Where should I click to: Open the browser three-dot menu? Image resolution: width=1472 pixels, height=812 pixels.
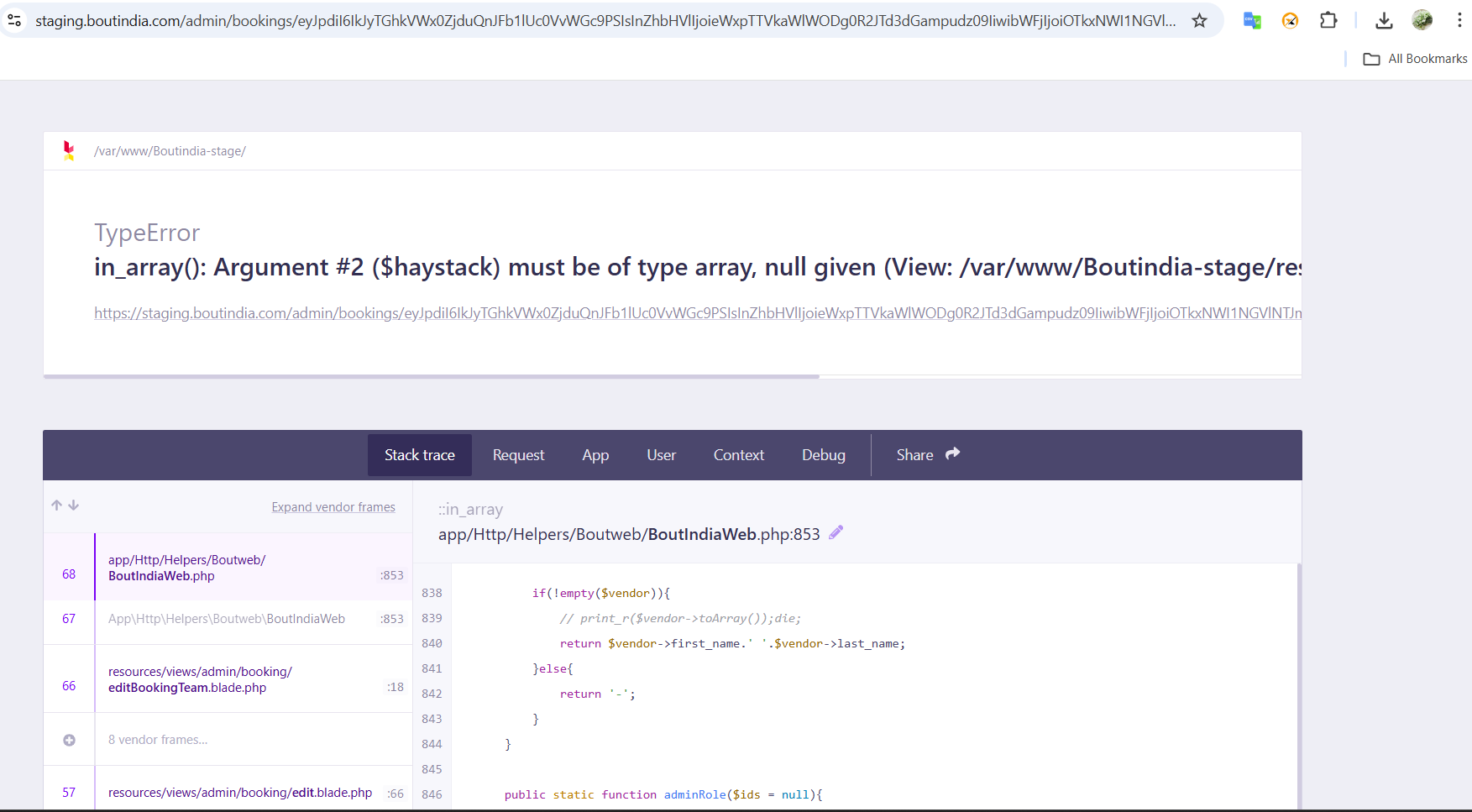1459,20
